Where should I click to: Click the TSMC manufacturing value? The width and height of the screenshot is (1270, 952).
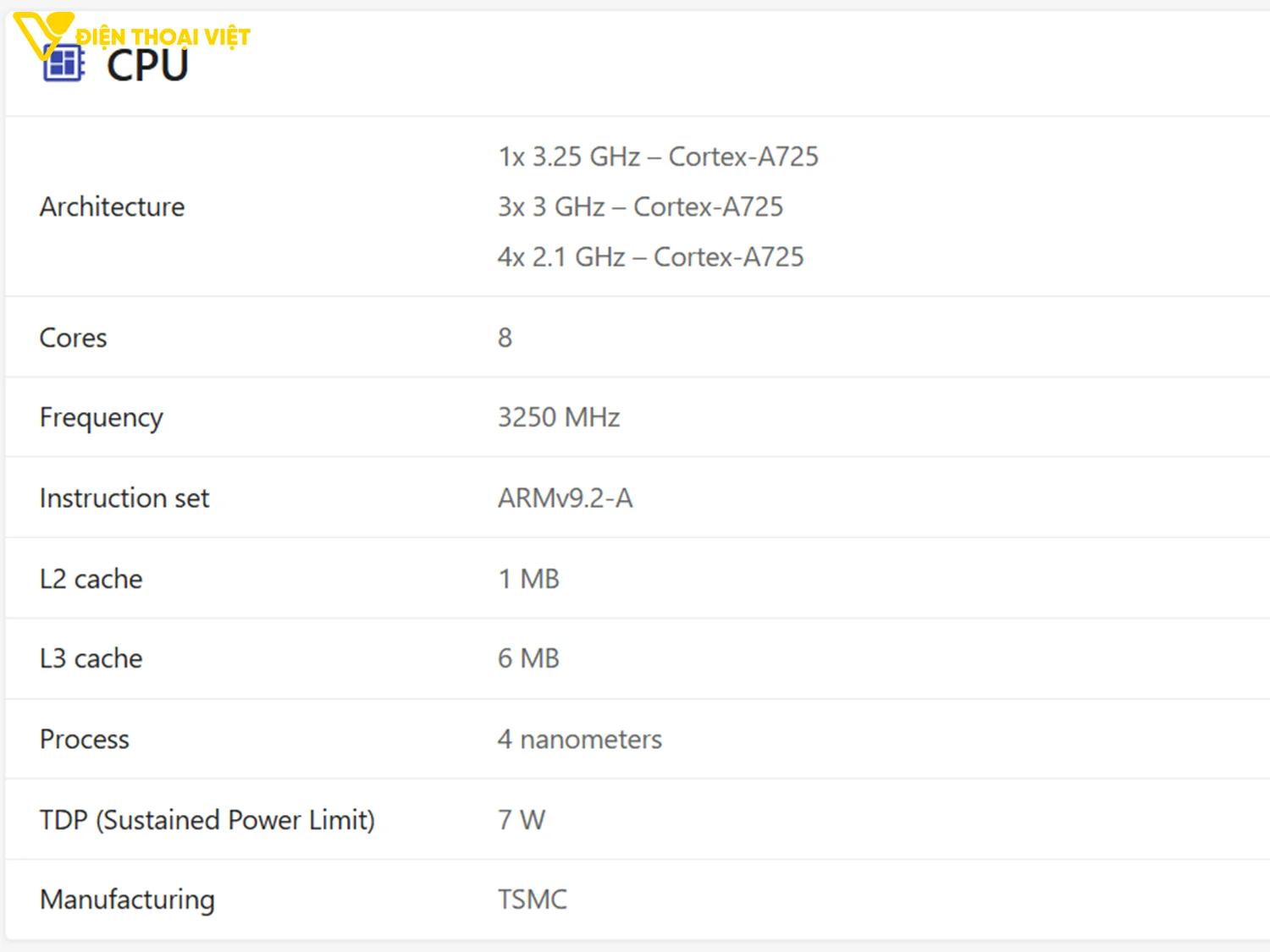click(532, 900)
